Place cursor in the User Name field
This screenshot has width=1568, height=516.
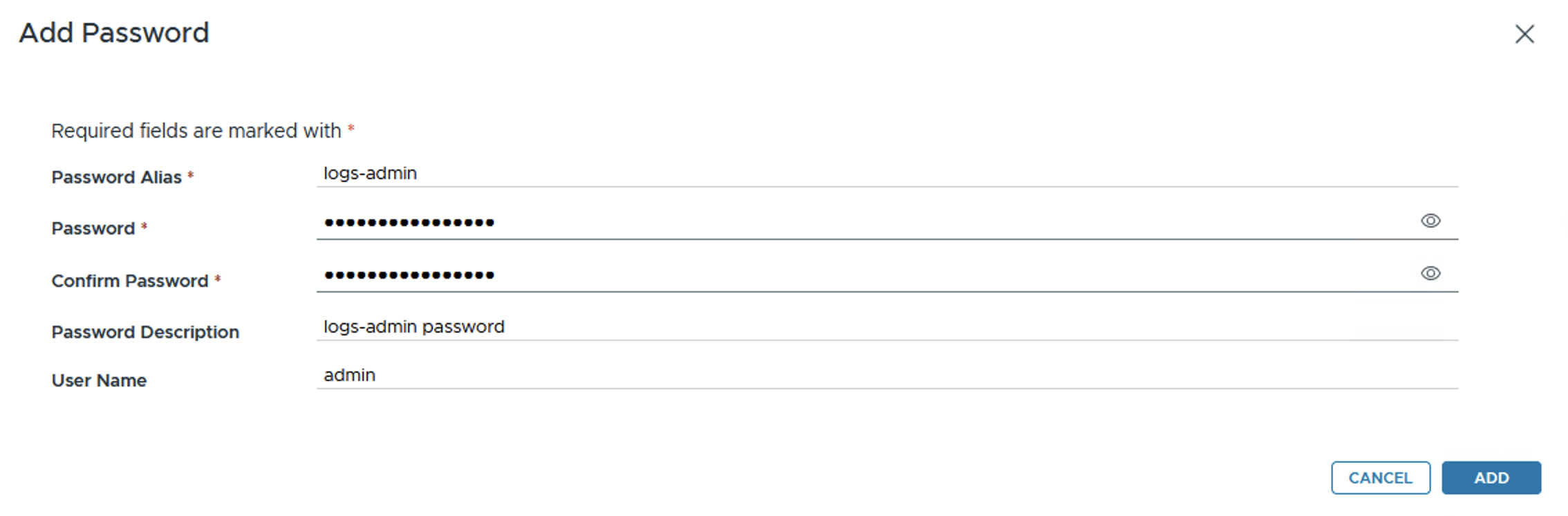point(885,376)
